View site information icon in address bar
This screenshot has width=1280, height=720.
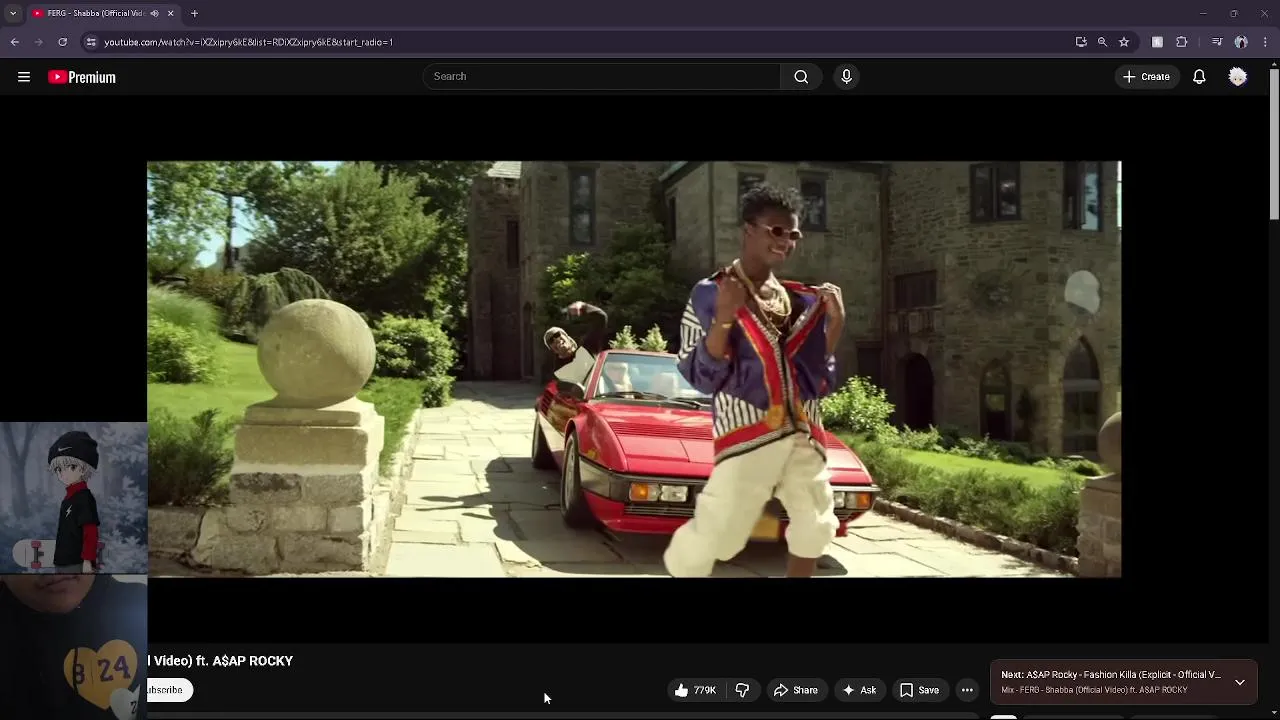point(91,42)
